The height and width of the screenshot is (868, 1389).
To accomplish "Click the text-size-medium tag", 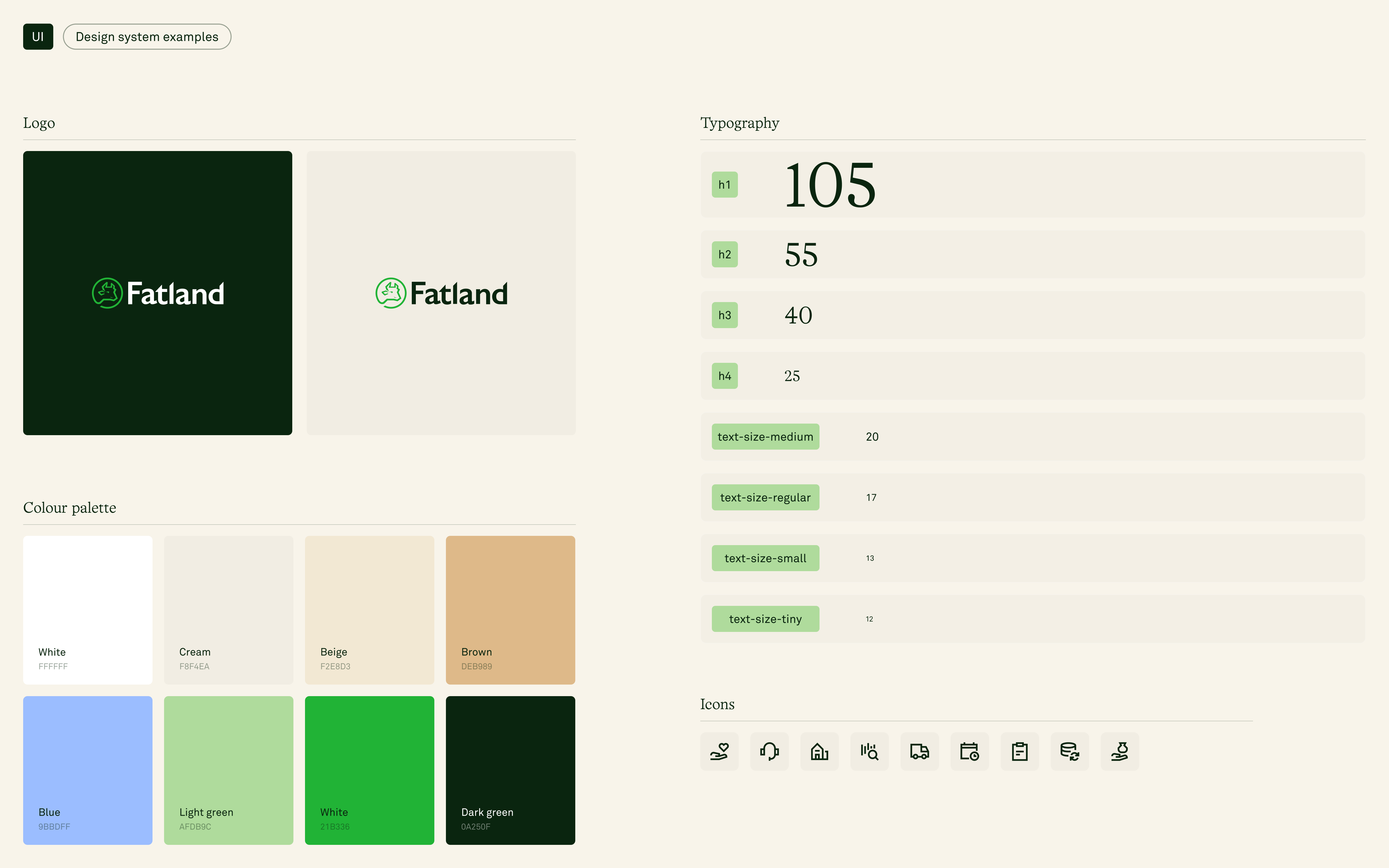I will [765, 437].
